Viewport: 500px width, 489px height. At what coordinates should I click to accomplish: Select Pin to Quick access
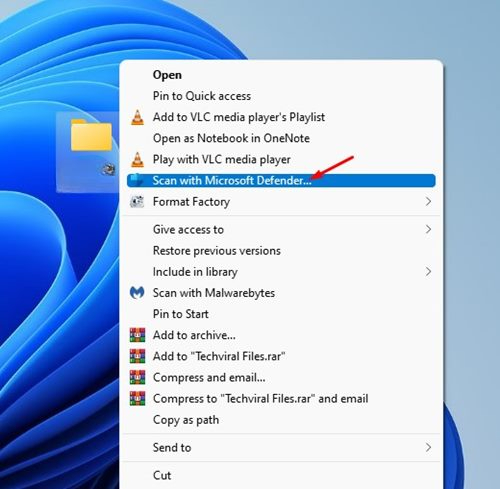coord(202,96)
